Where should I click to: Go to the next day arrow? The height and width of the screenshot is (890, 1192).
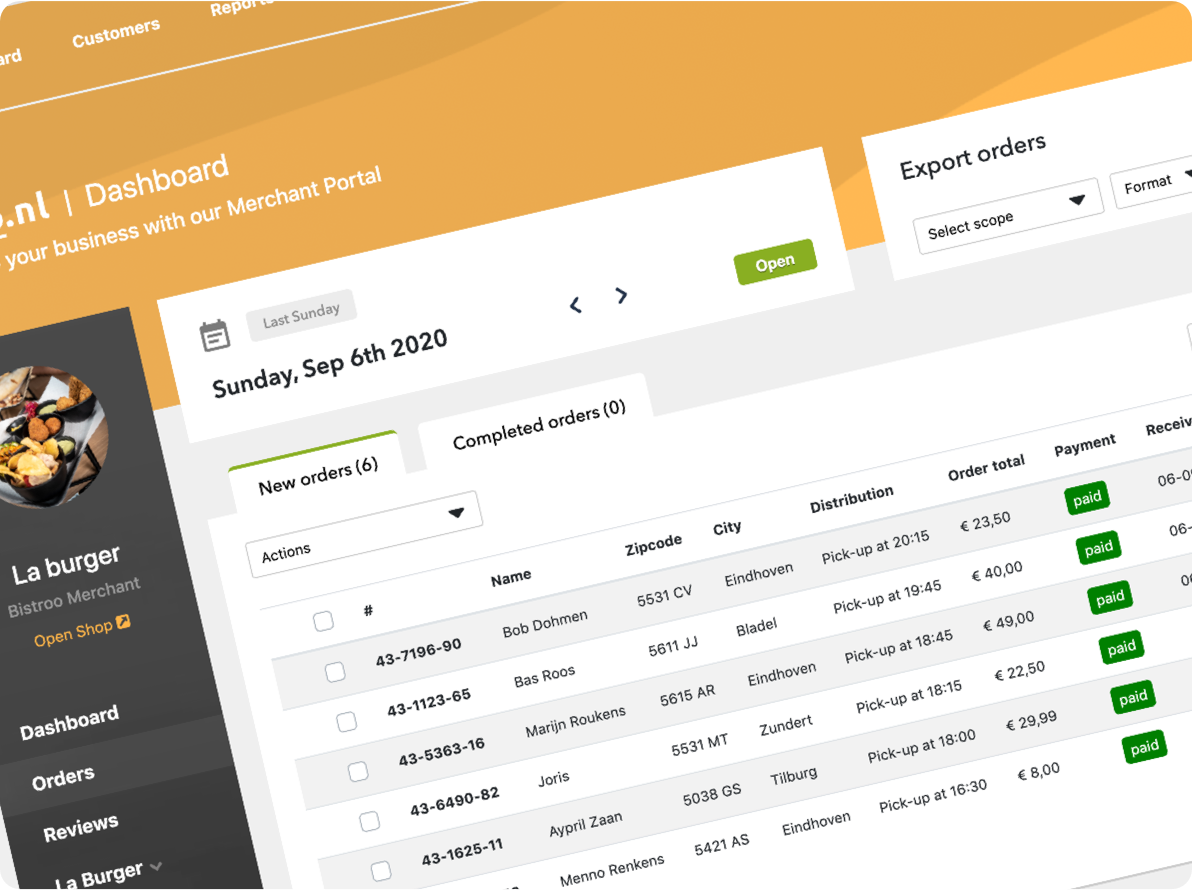point(621,295)
